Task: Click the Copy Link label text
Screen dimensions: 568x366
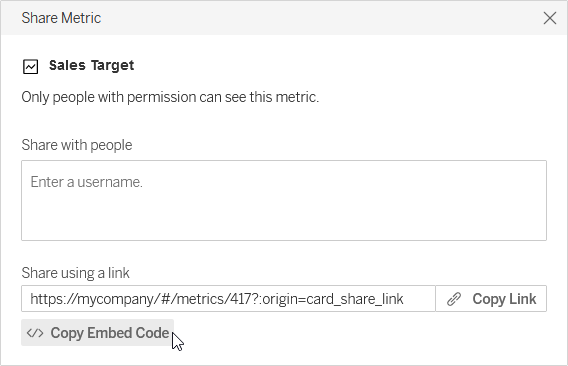Action: pyautogui.click(x=504, y=299)
